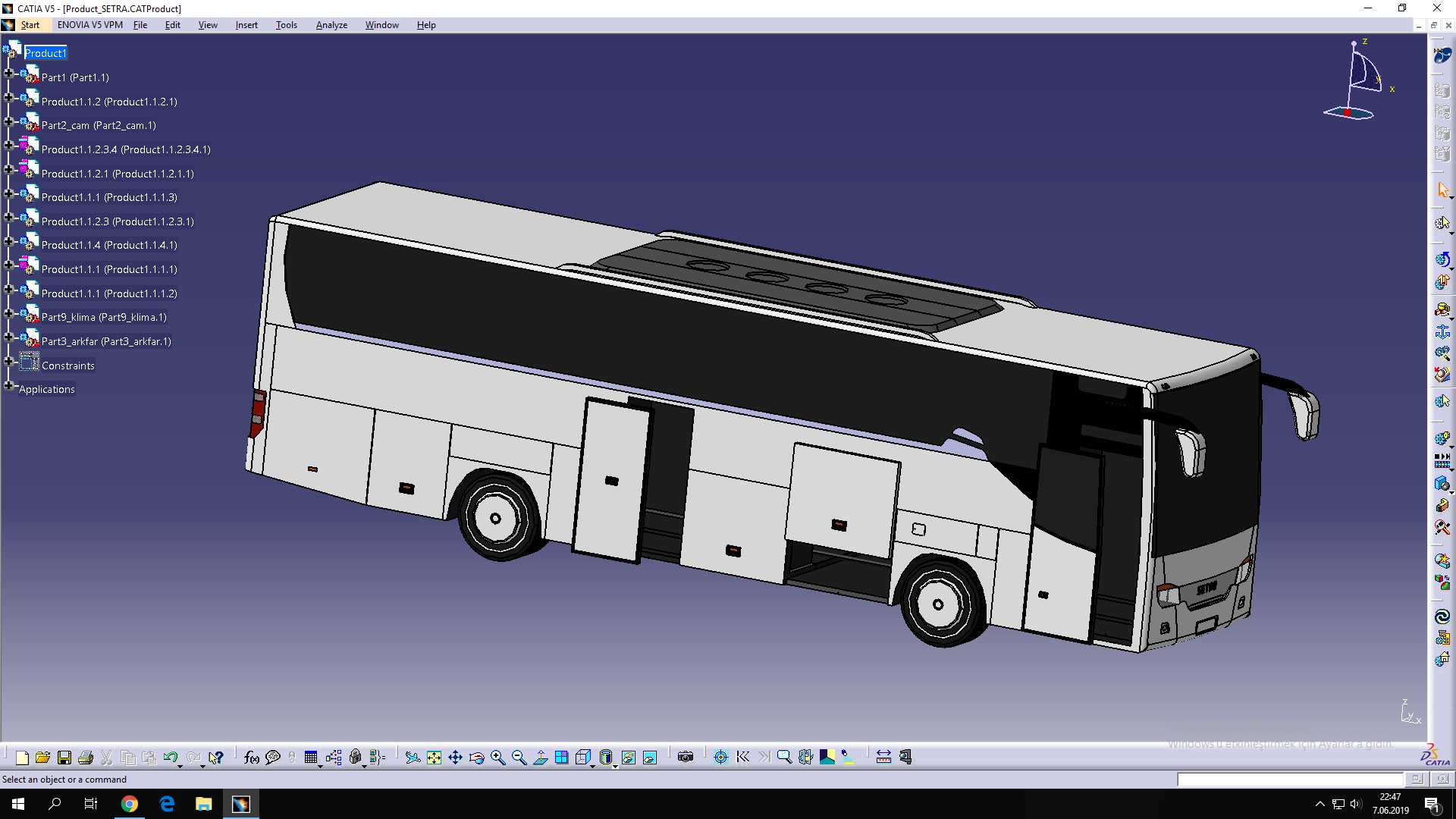1456x819 pixels.
Task: Select Product1.1.1 (Product1.1.1.1) in tree
Action: 109,269
